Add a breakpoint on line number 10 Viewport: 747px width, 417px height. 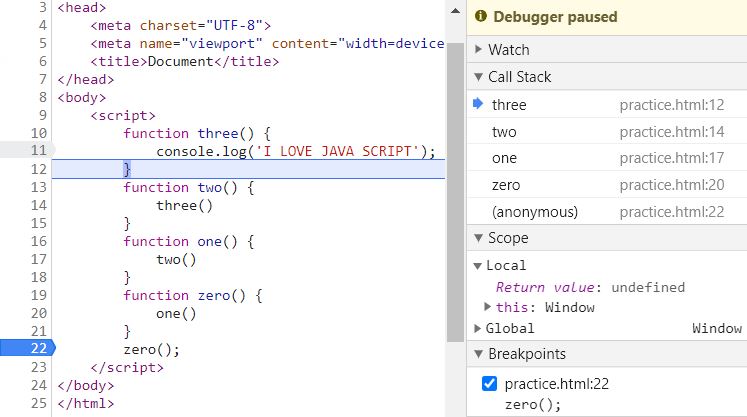click(x=39, y=133)
